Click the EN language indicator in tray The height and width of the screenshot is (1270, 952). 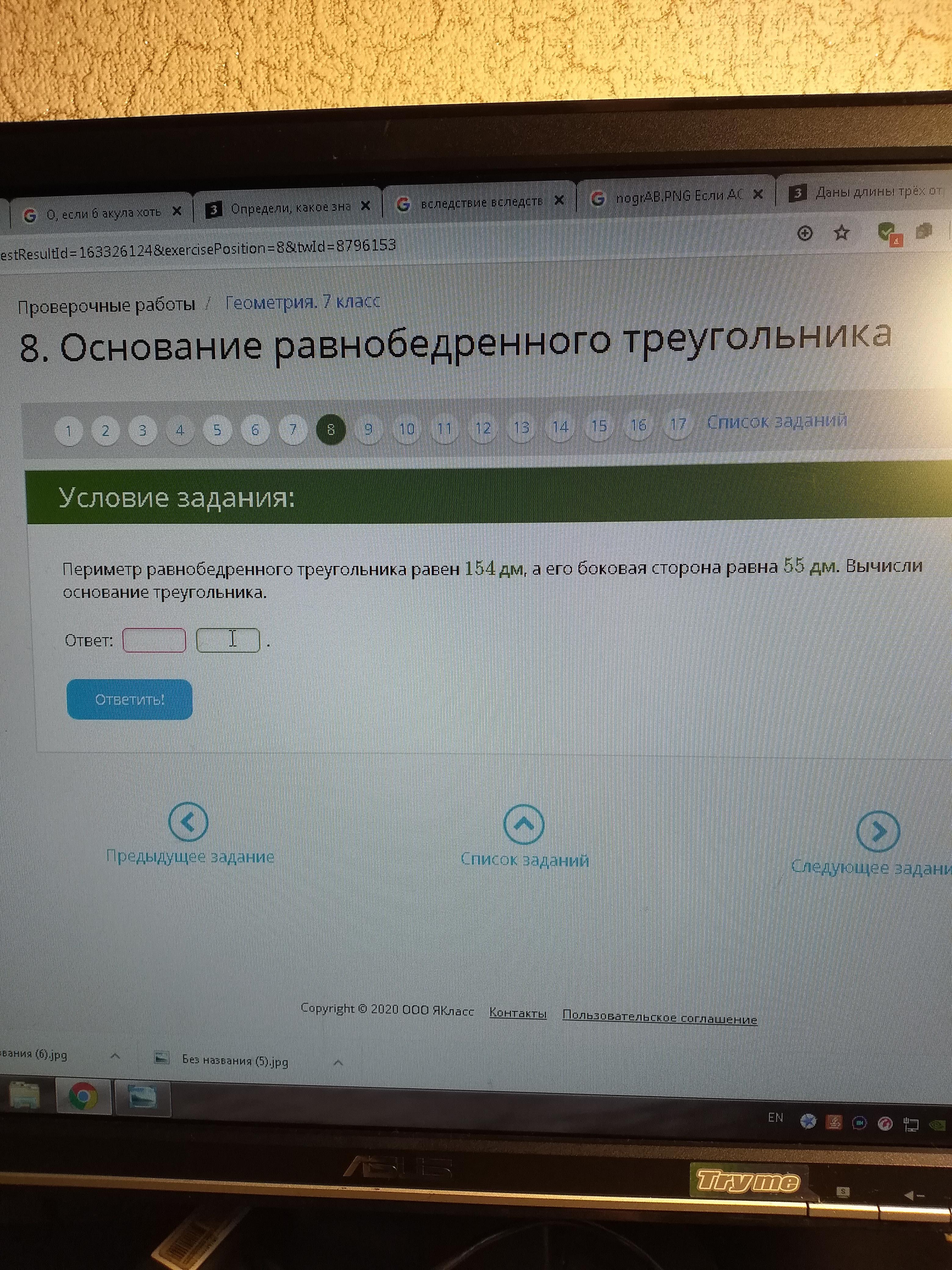click(775, 1117)
